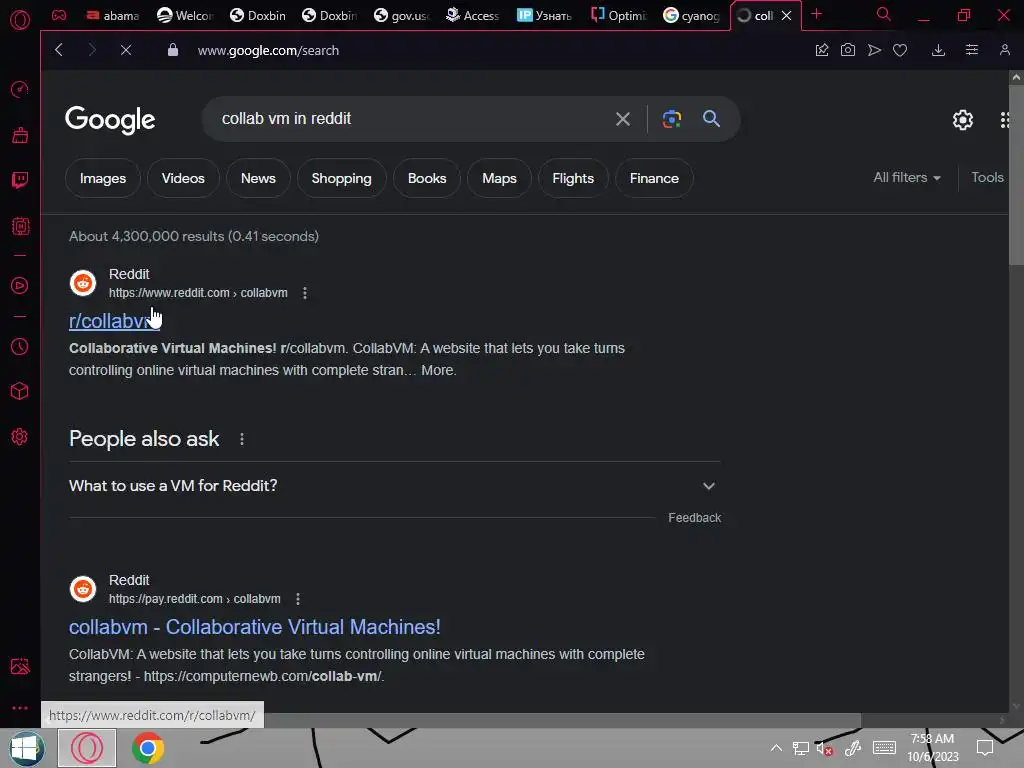This screenshot has width=1024, height=768.
Task: Open downloads from the toolbar
Action: pyautogui.click(x=938, y=50)
